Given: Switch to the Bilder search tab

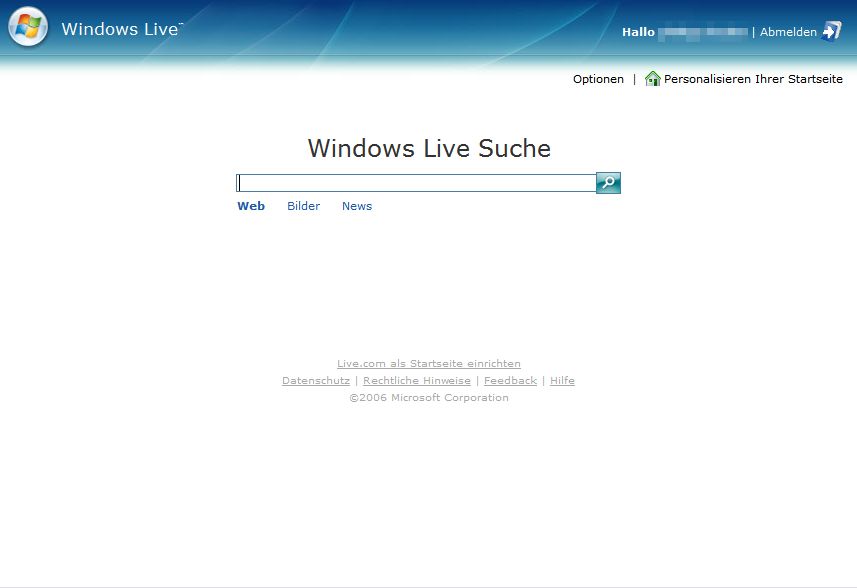Looking at the screenshot, I should pyautogui.click(x=303, y=206).
